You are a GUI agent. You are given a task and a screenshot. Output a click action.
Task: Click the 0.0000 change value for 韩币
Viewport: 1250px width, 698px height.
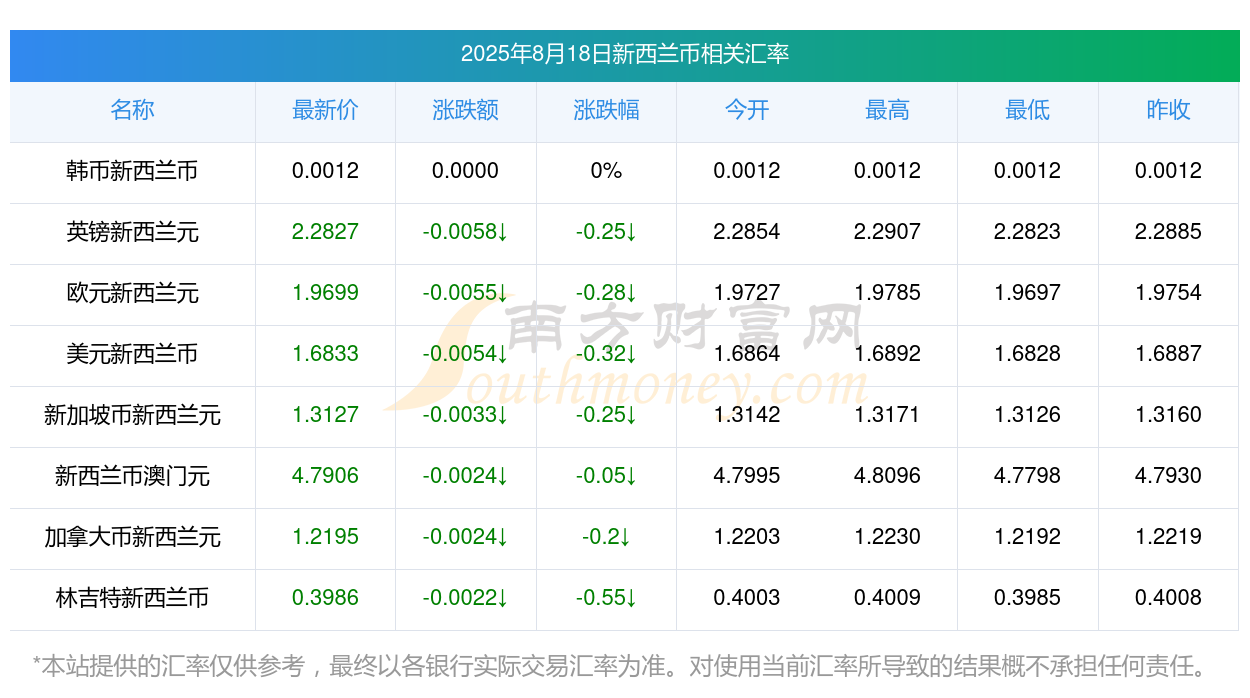point(465,171)
